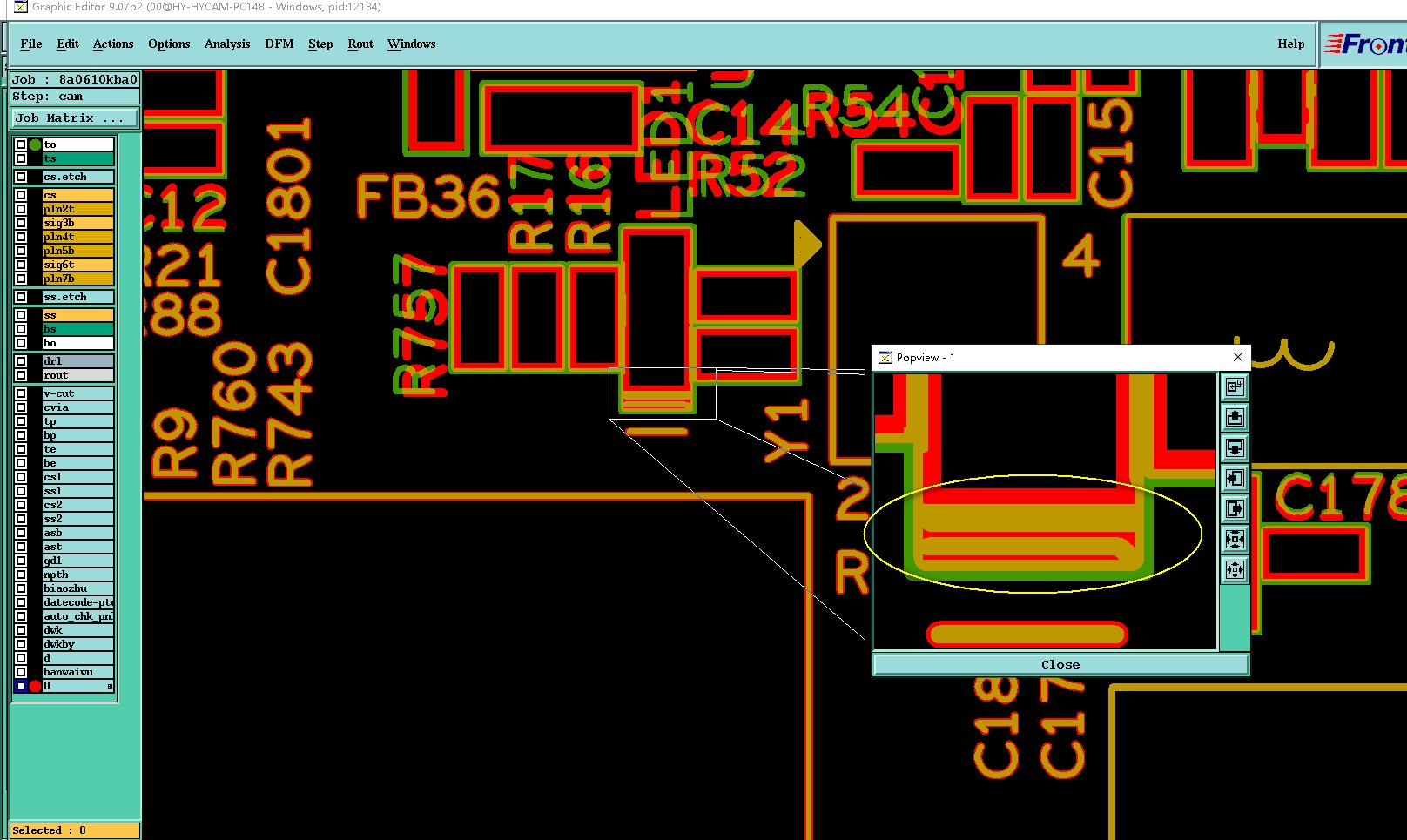Toggle the checkbox for layer banwaiwu
This screenshot has width=1407, height=840.
coord(21,672)
